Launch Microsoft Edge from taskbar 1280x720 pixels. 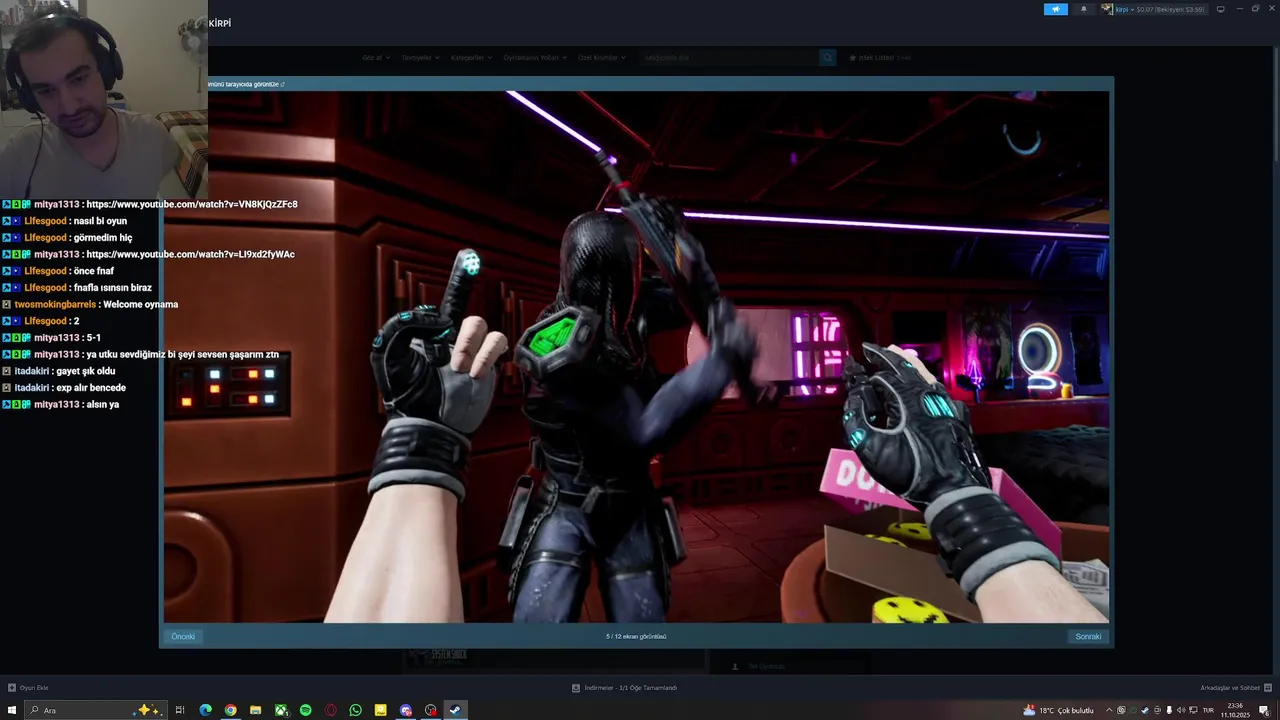click(205, 710)
